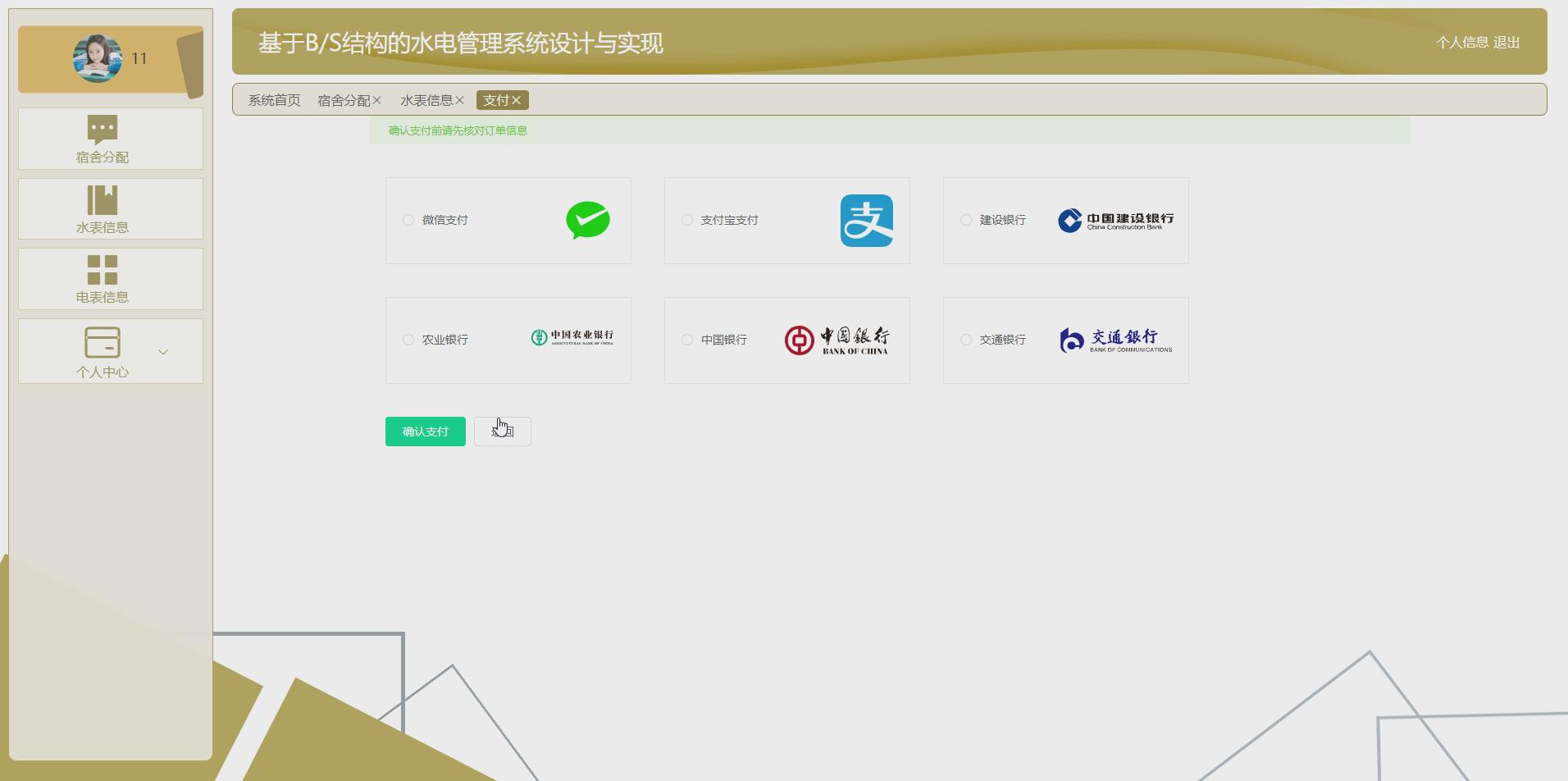1568x781 pixels.
Task: Select the 中国银行 radio button
Action: coord(687,340)
